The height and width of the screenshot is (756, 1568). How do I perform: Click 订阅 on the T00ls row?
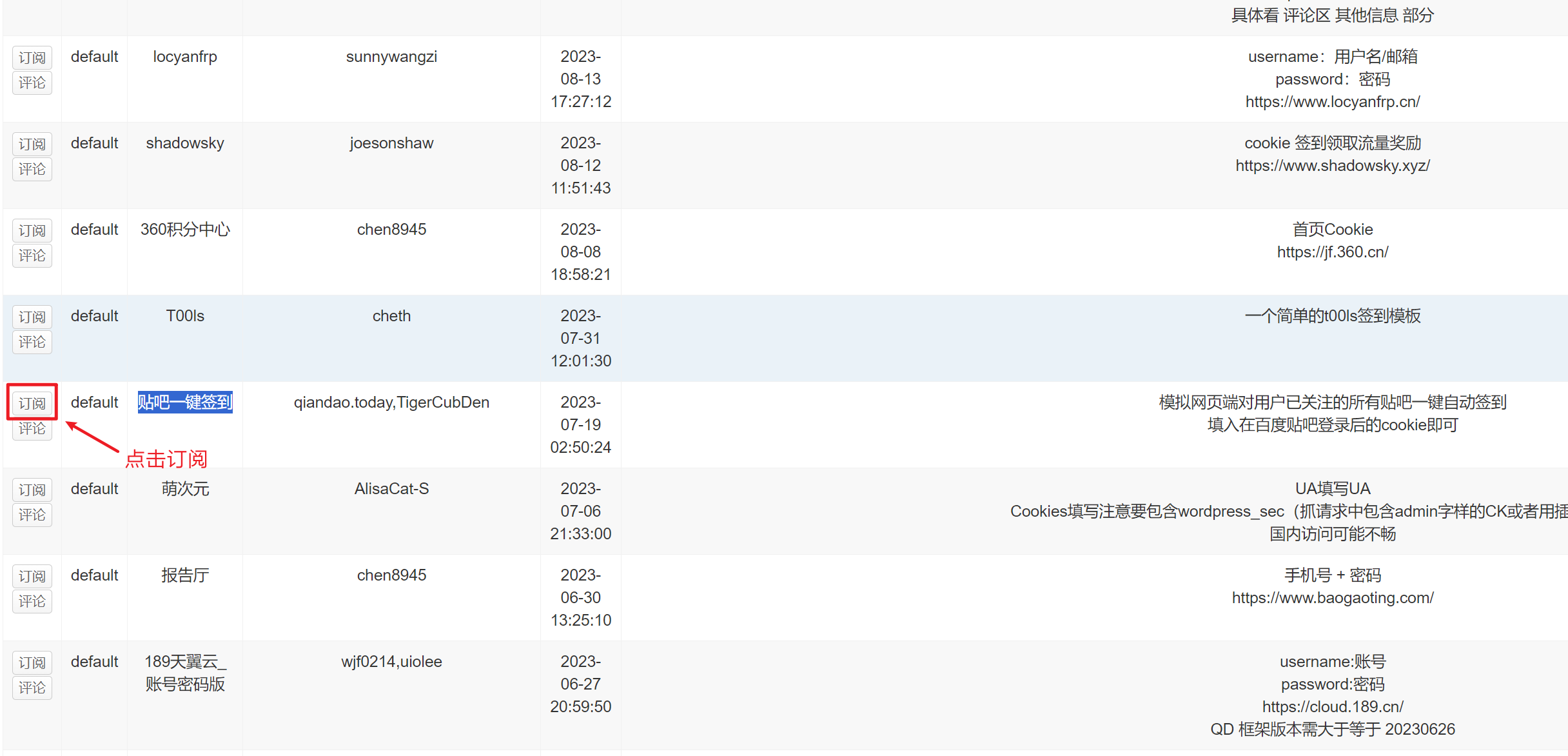click(32, 316)
